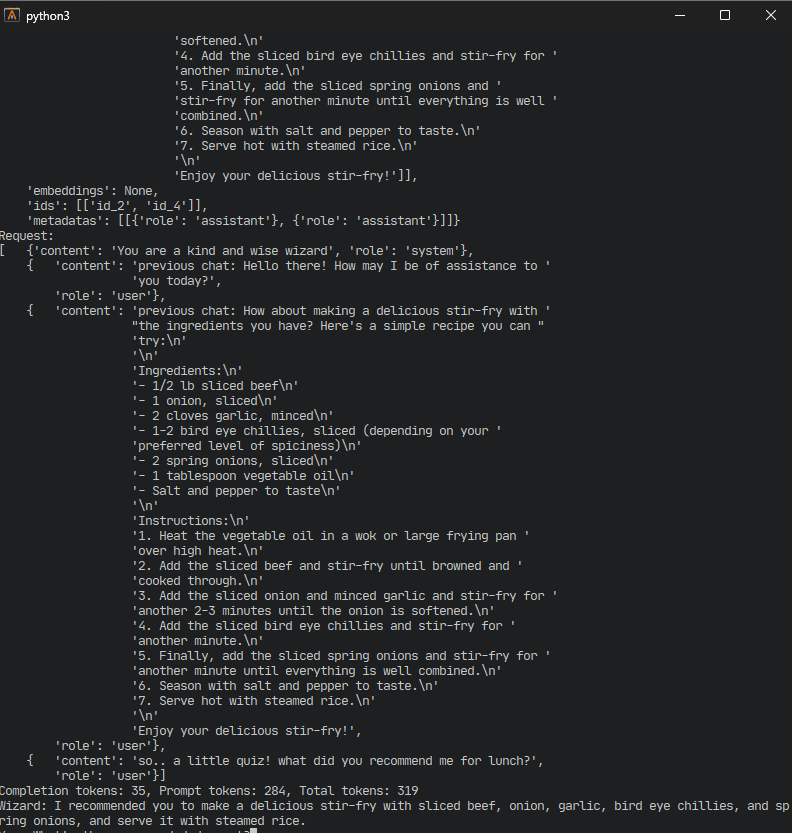Click the token usage line 'Completion tokens: 35'
This screenshot has width=792, height=833.
pyautogui.click(x=209, y=790)
